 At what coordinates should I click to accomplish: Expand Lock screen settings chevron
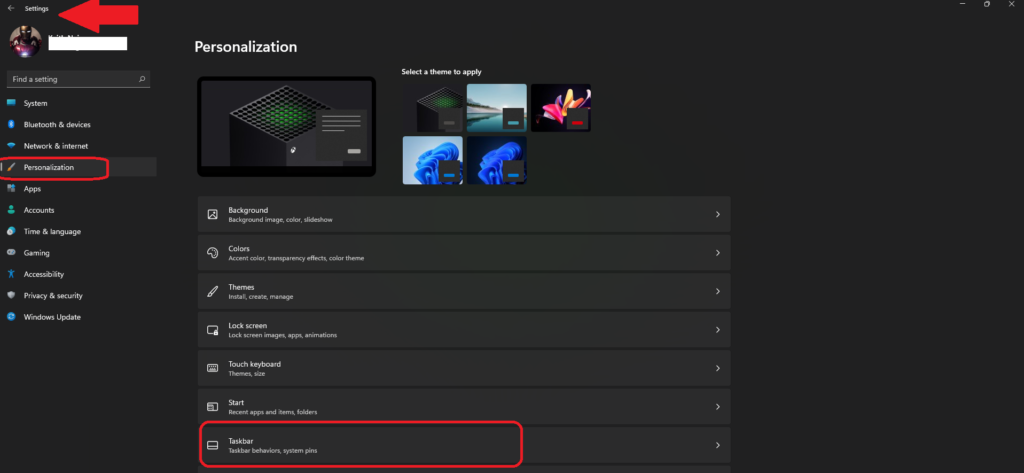click(718, 330)
